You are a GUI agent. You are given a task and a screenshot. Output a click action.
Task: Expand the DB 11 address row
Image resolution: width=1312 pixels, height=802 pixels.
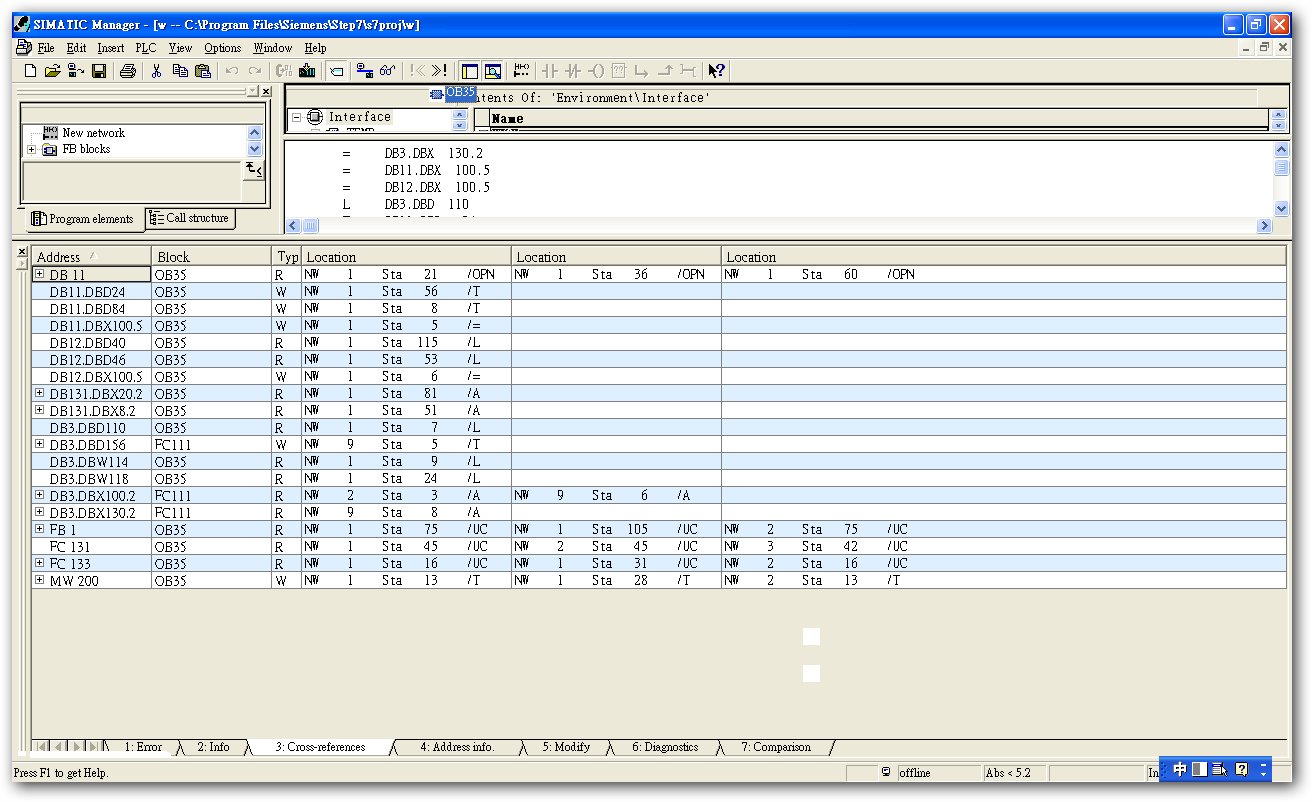click(40, 274)
